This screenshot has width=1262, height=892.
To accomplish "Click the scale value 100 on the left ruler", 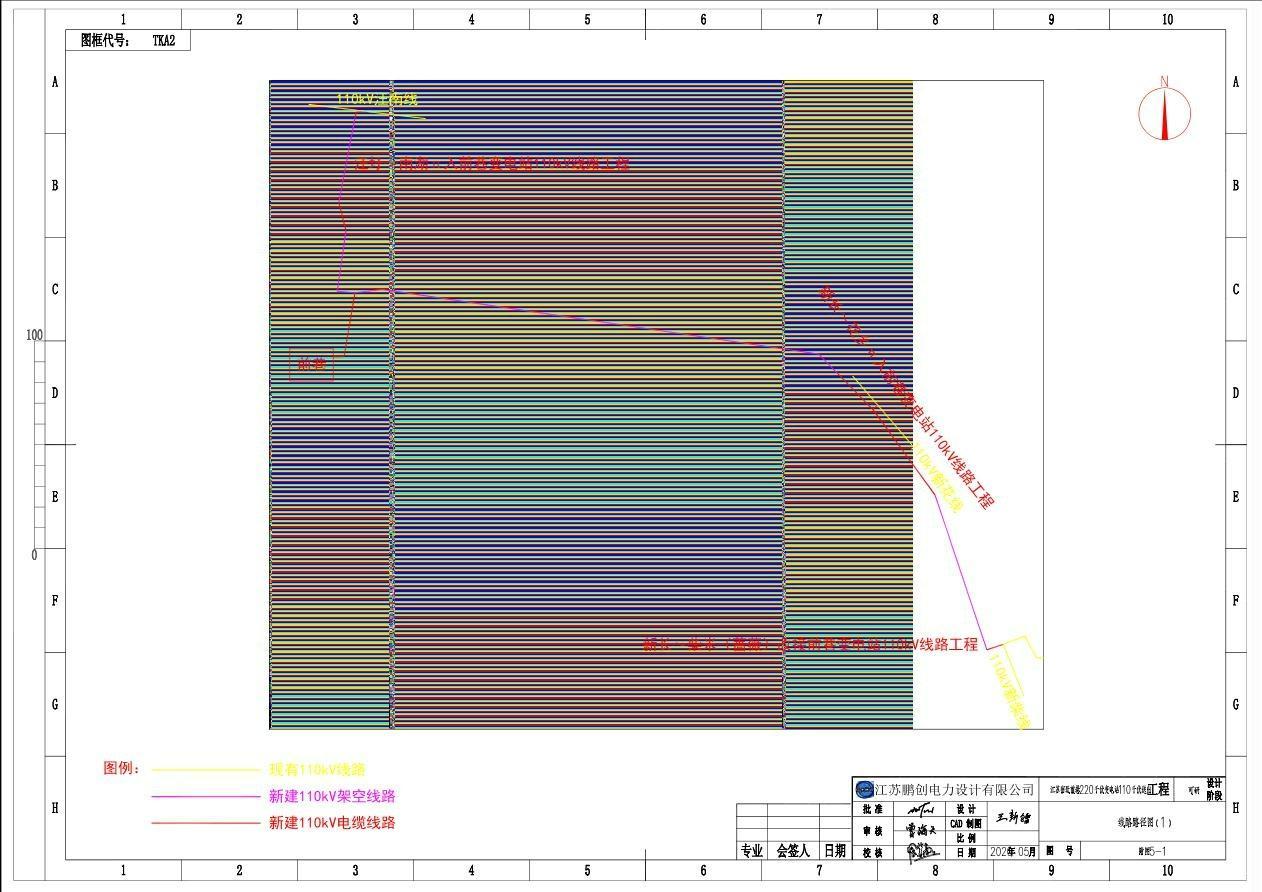I will (x=34, y=335).
